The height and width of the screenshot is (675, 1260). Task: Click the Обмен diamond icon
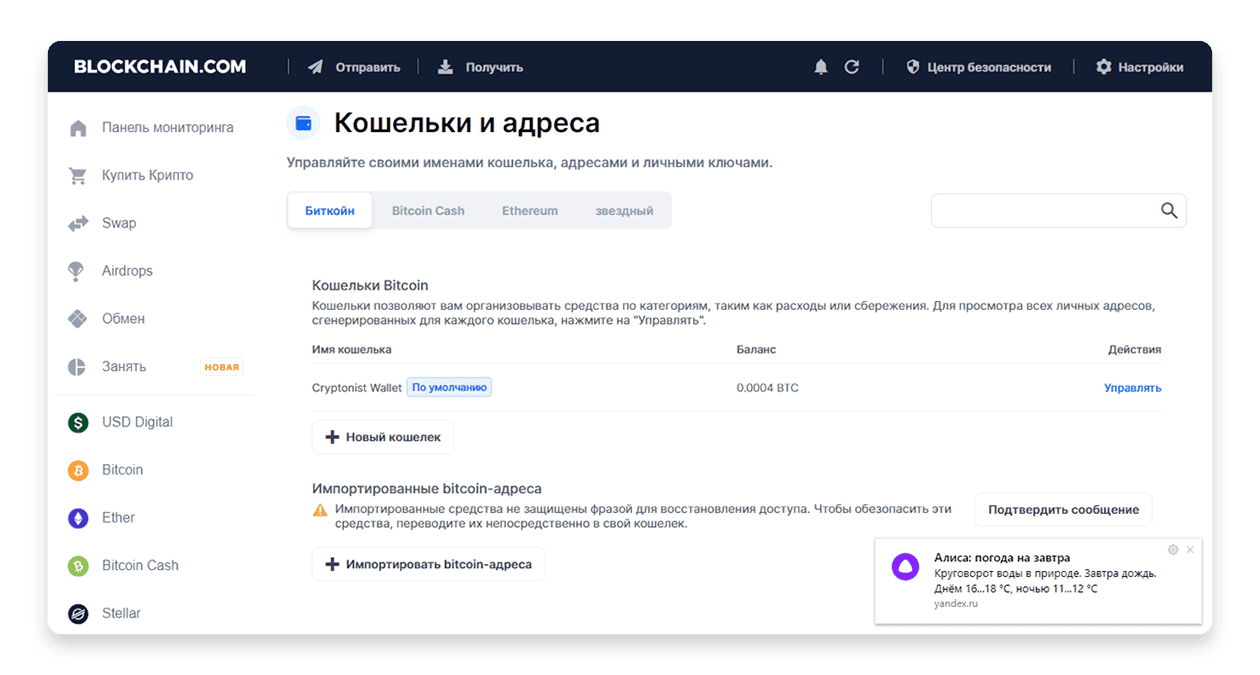[x=78, y=319]
